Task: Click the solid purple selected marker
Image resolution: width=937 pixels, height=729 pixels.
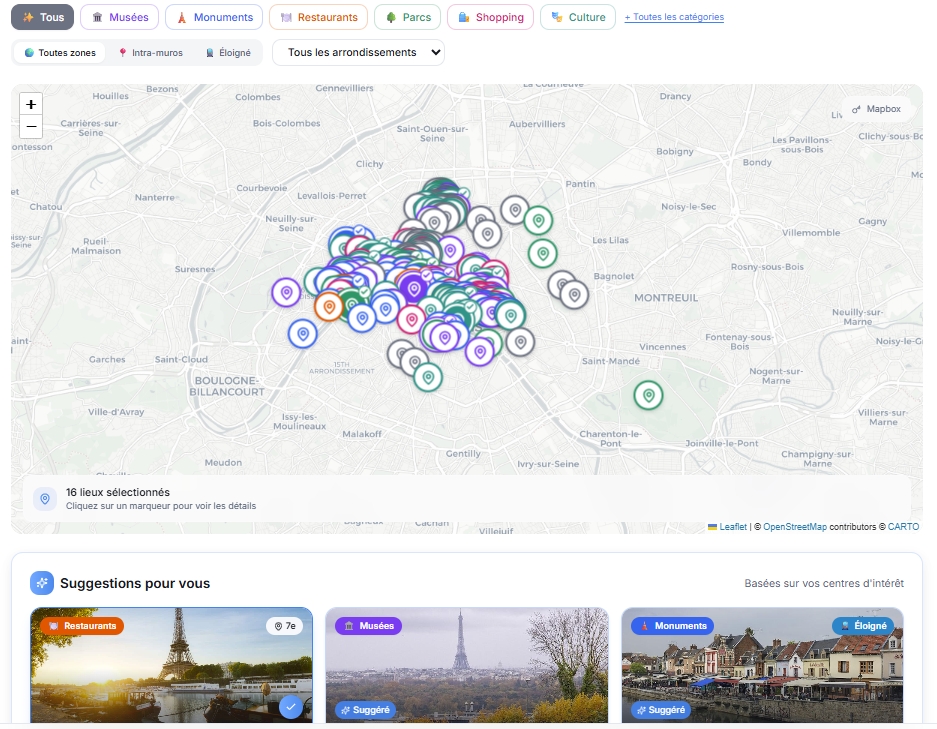Action: click(x=414, y=289)
